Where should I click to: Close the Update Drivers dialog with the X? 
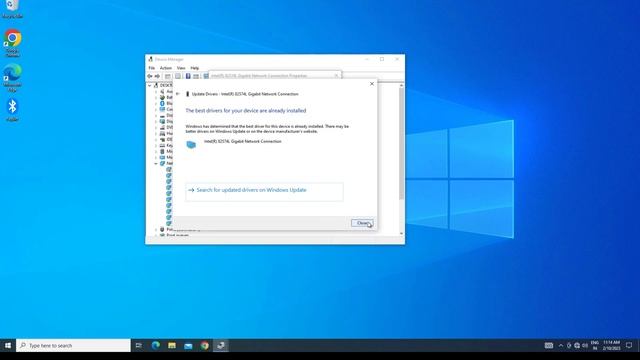tap(371, 84)
